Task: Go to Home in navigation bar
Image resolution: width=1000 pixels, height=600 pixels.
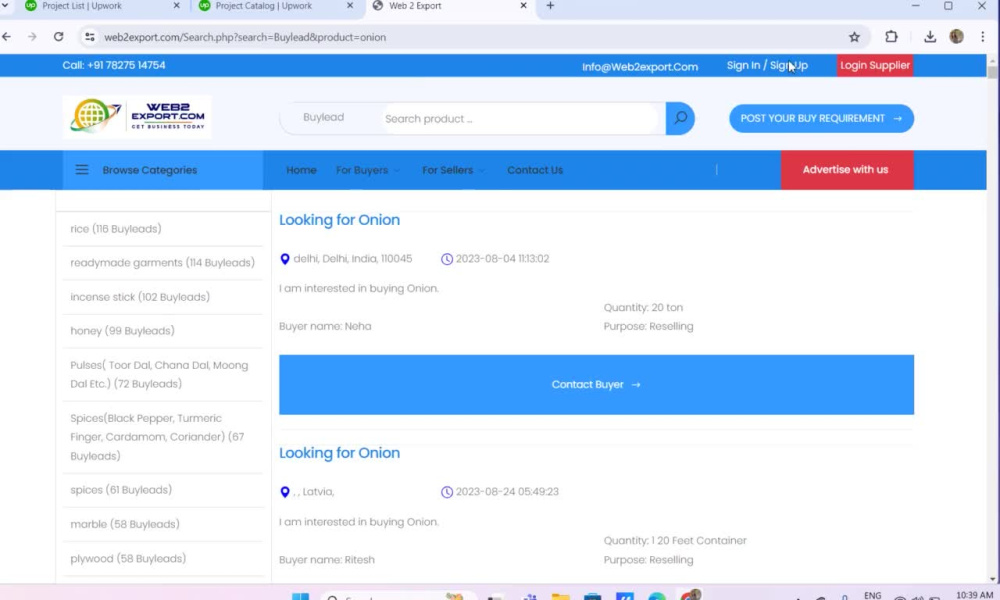Action: [301, 170]
